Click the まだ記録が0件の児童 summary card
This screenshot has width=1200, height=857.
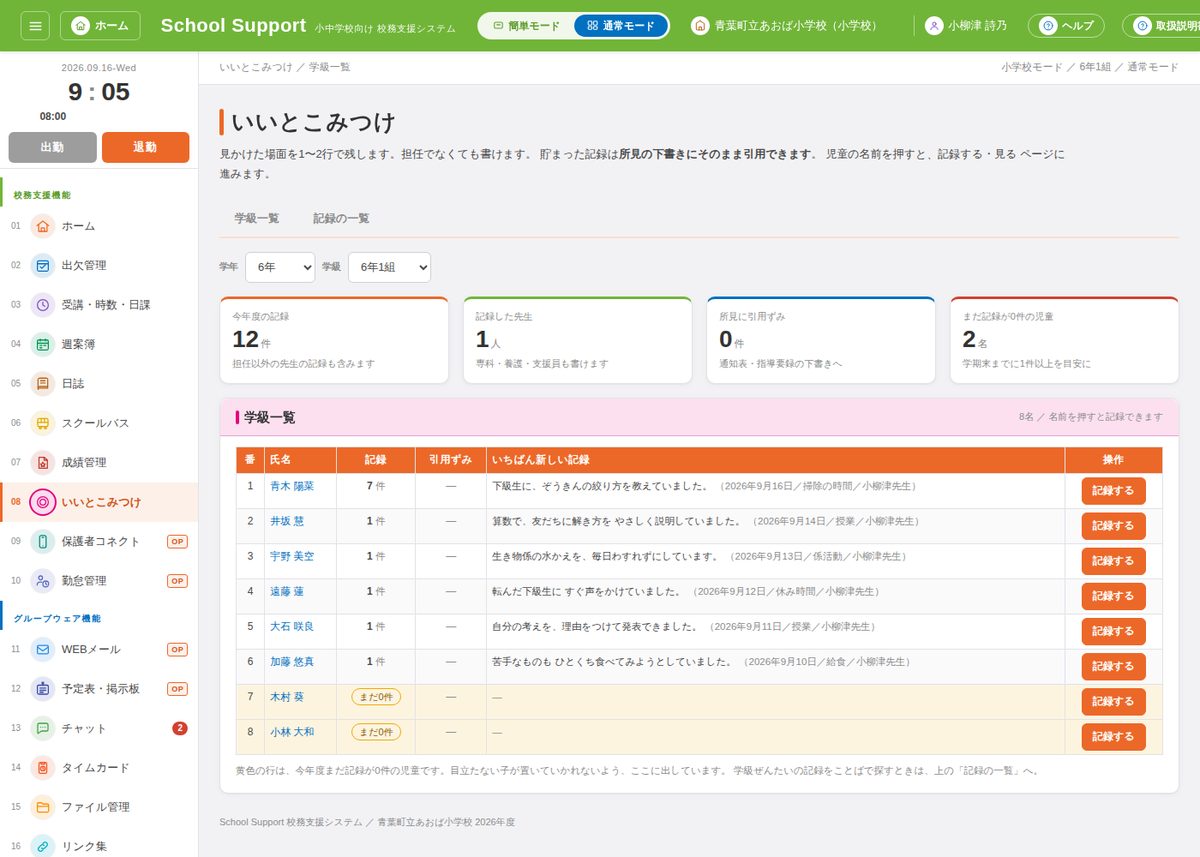1064,340
